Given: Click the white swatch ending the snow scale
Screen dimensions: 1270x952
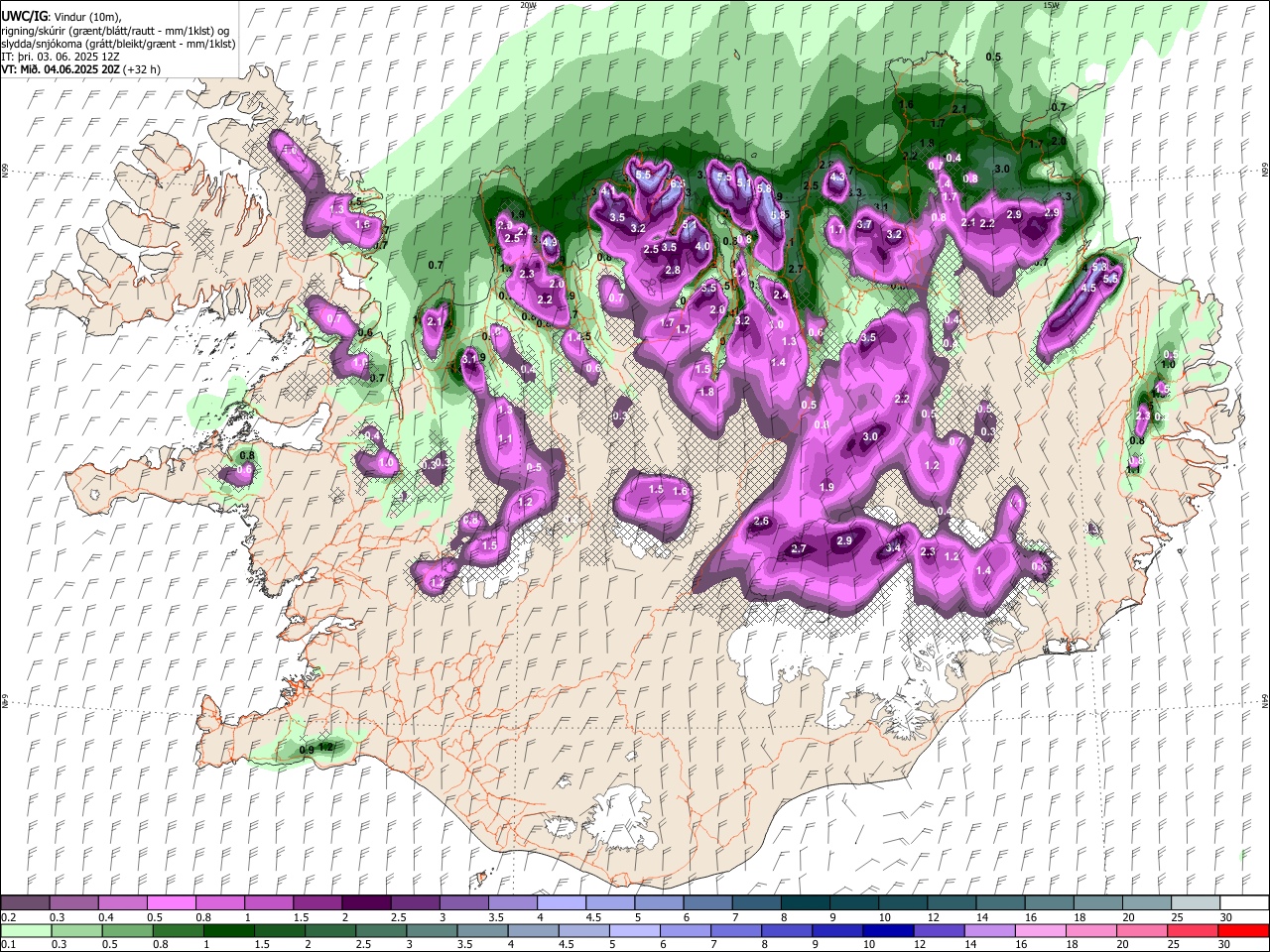Looking at the screenshot, I should (1244, 903).
